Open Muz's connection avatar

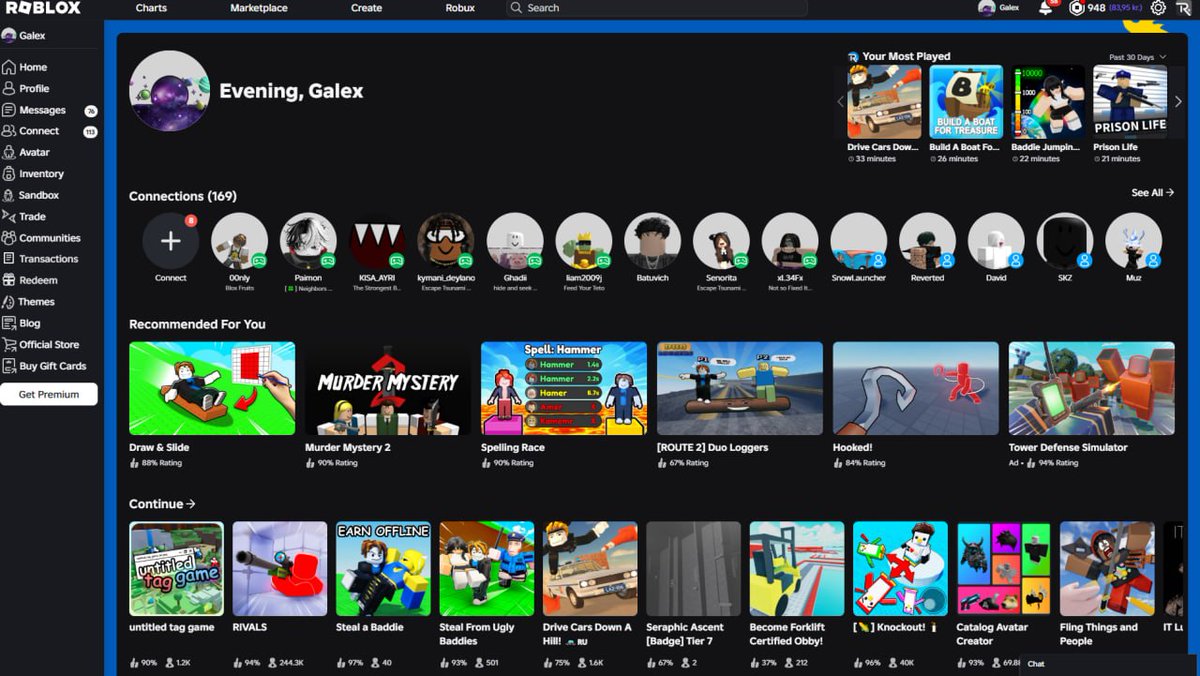point(1134,241)
